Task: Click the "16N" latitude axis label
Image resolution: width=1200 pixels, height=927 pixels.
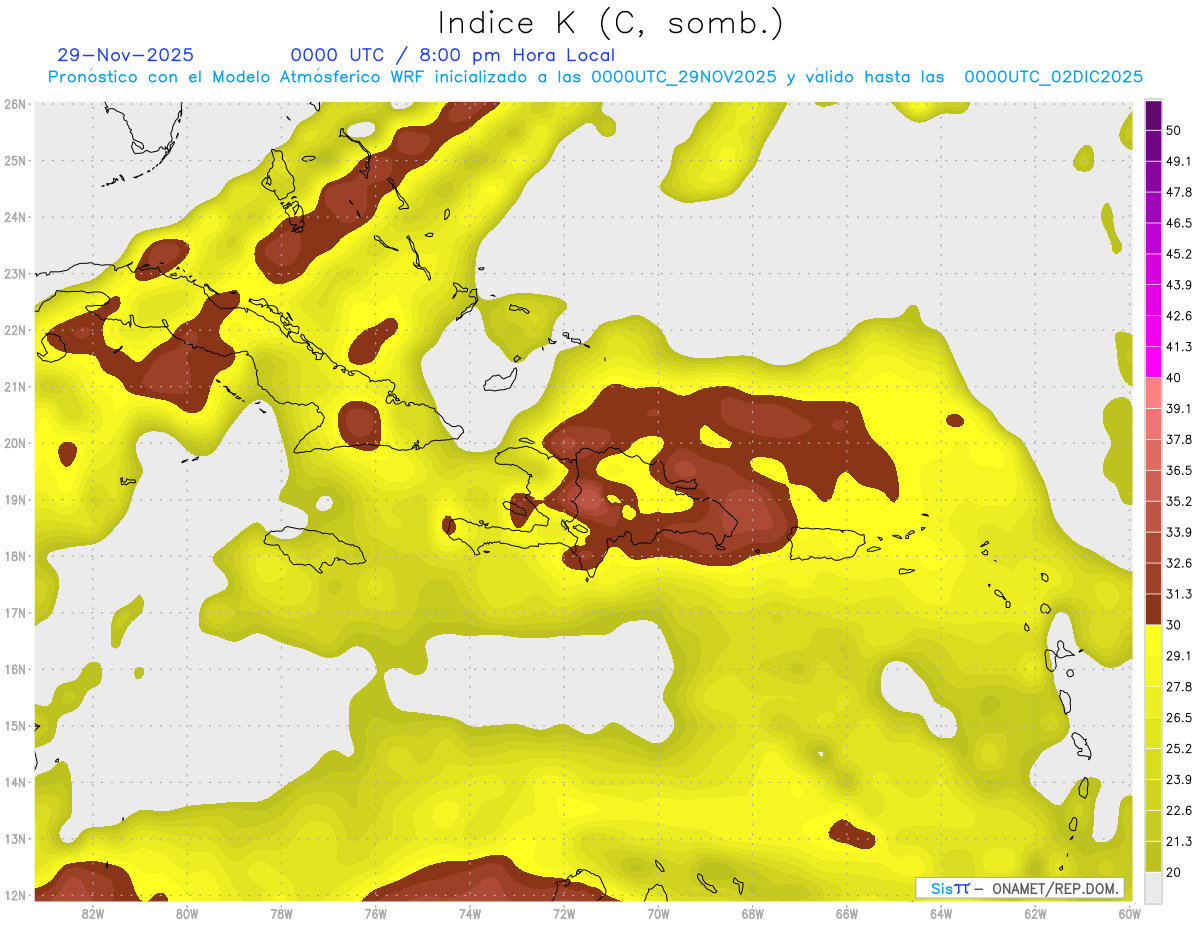Action: 15,669
